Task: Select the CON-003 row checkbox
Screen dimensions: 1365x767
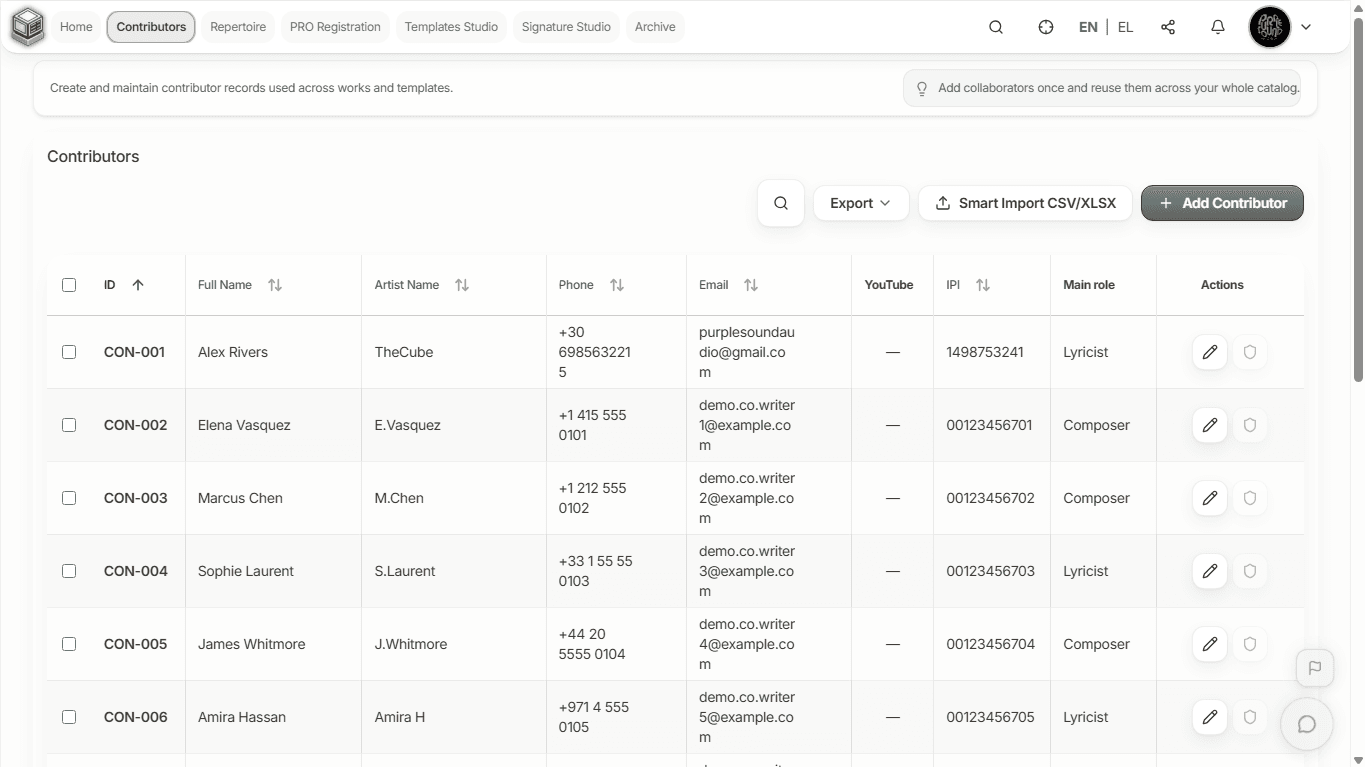Action: coord(69,498)
